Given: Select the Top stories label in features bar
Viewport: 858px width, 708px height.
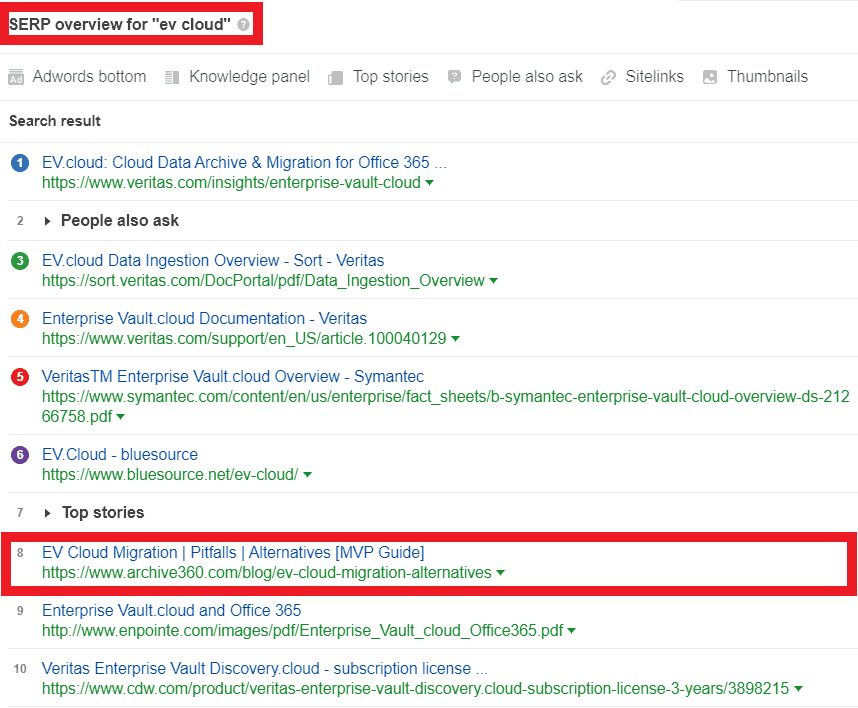Looking at the screenshot, I should coord(391,77).
